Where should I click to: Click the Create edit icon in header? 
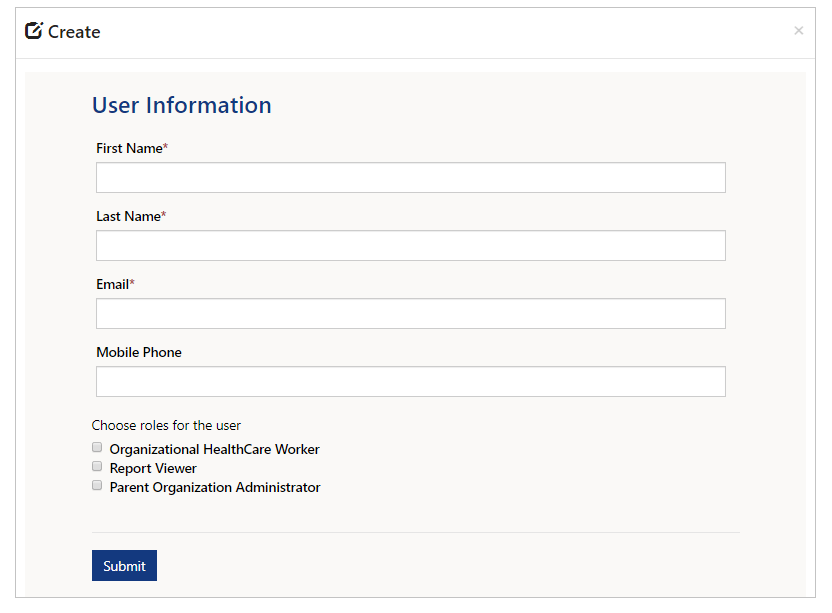[x=34, y=31]
